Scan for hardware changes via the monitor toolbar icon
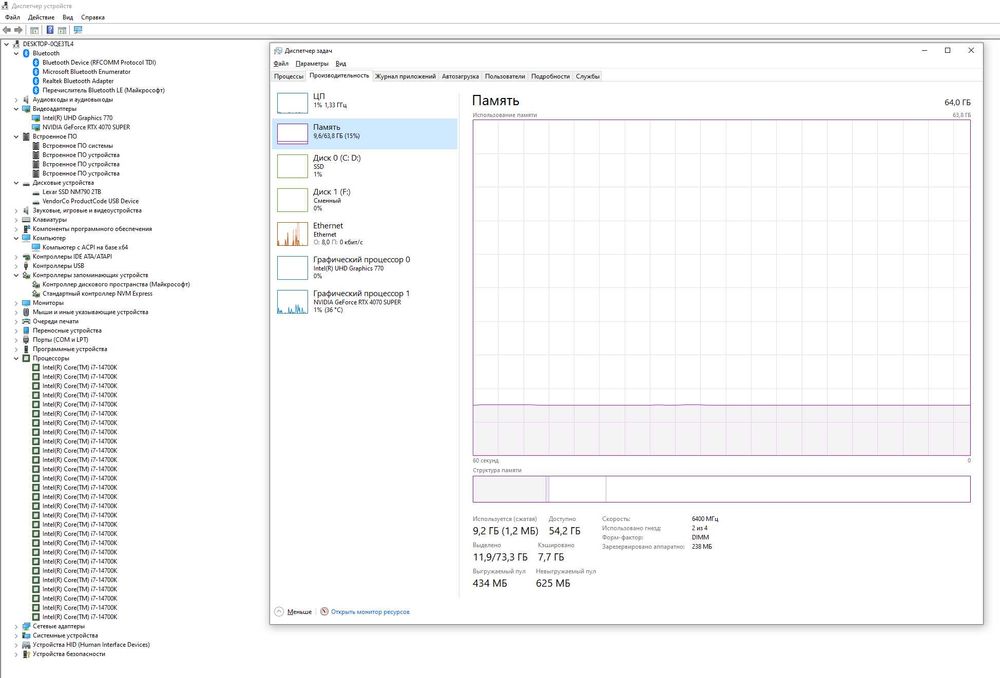Viewport: 1000px width, 678px height. pos(78,30)
